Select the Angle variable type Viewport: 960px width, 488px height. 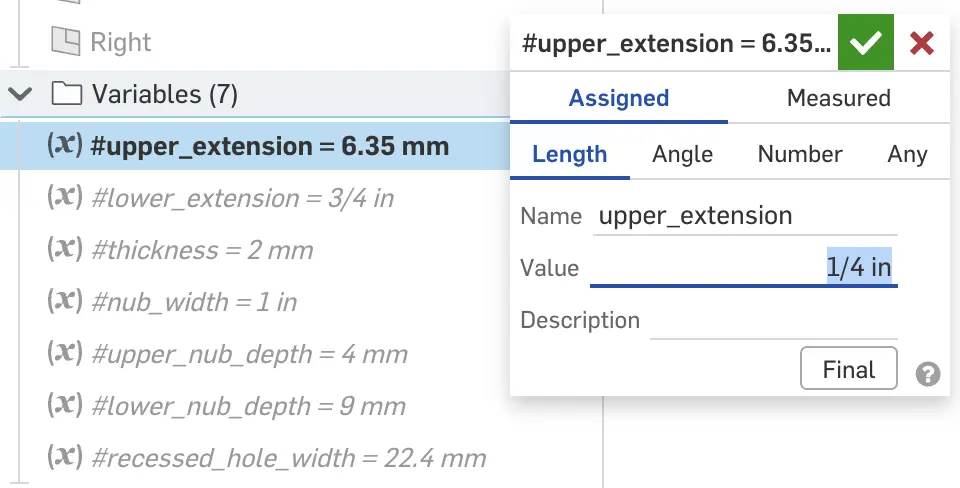(x=682, y=154)
